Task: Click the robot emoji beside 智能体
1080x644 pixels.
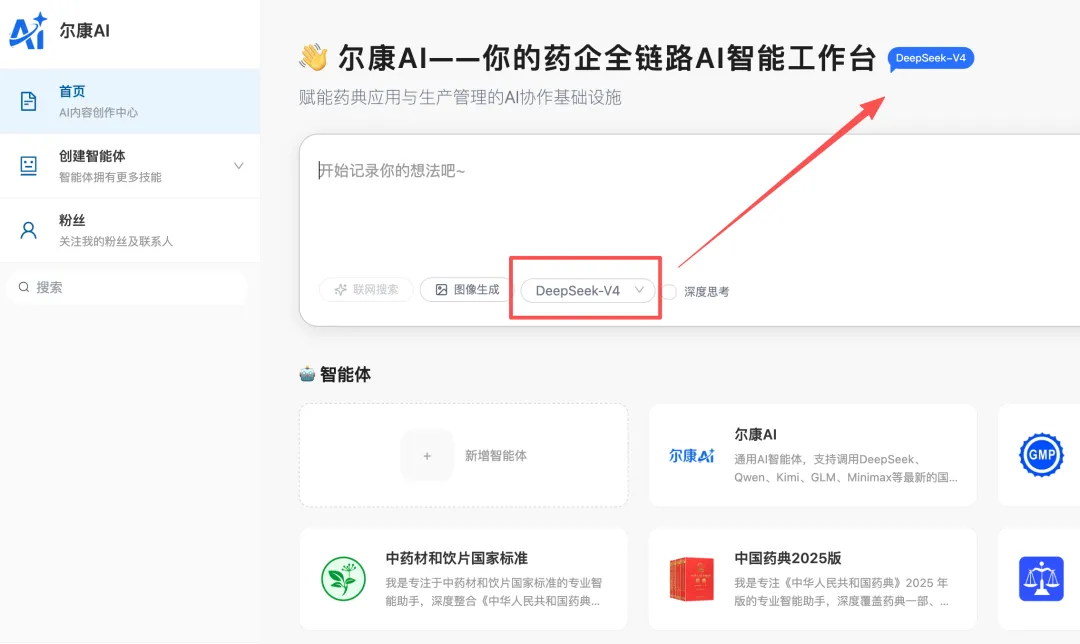Action: (x=307, y=374)
